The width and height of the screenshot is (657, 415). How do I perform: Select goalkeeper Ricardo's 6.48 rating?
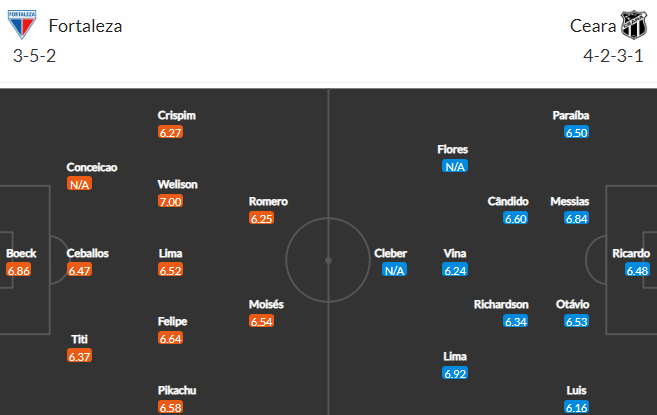point(637,270)
